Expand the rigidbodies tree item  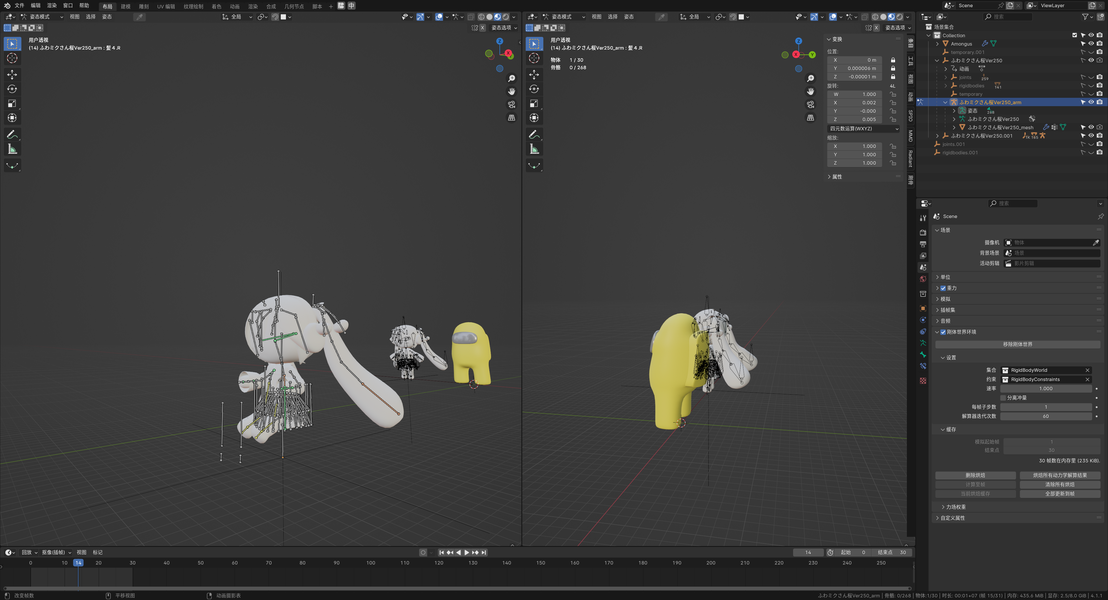pyautogui.click(x=946, y=86)
